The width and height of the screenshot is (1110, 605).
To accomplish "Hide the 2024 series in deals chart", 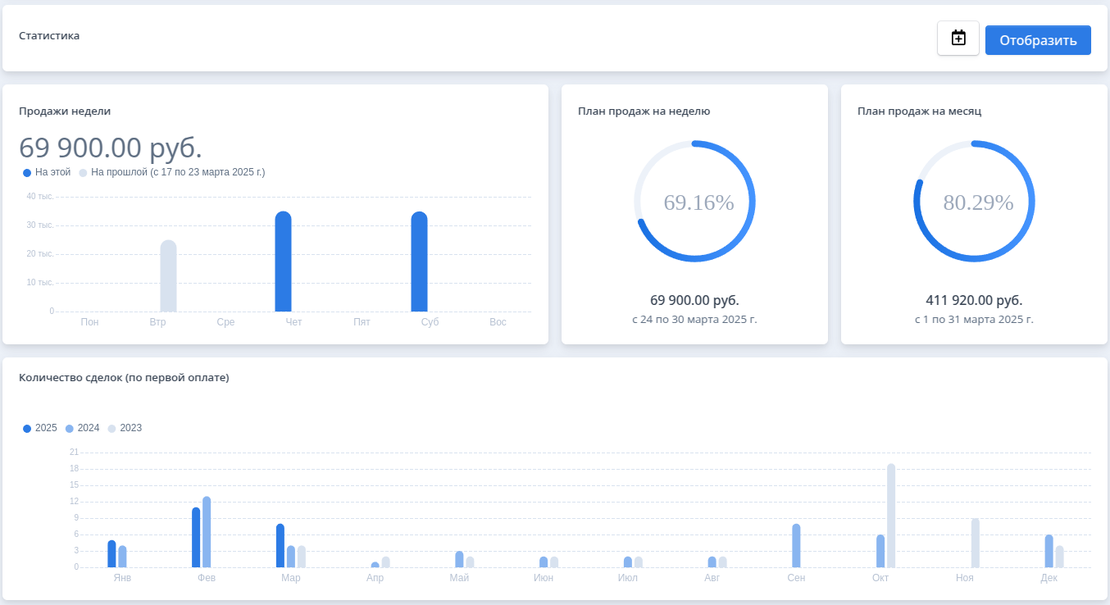I will (83, 428).
